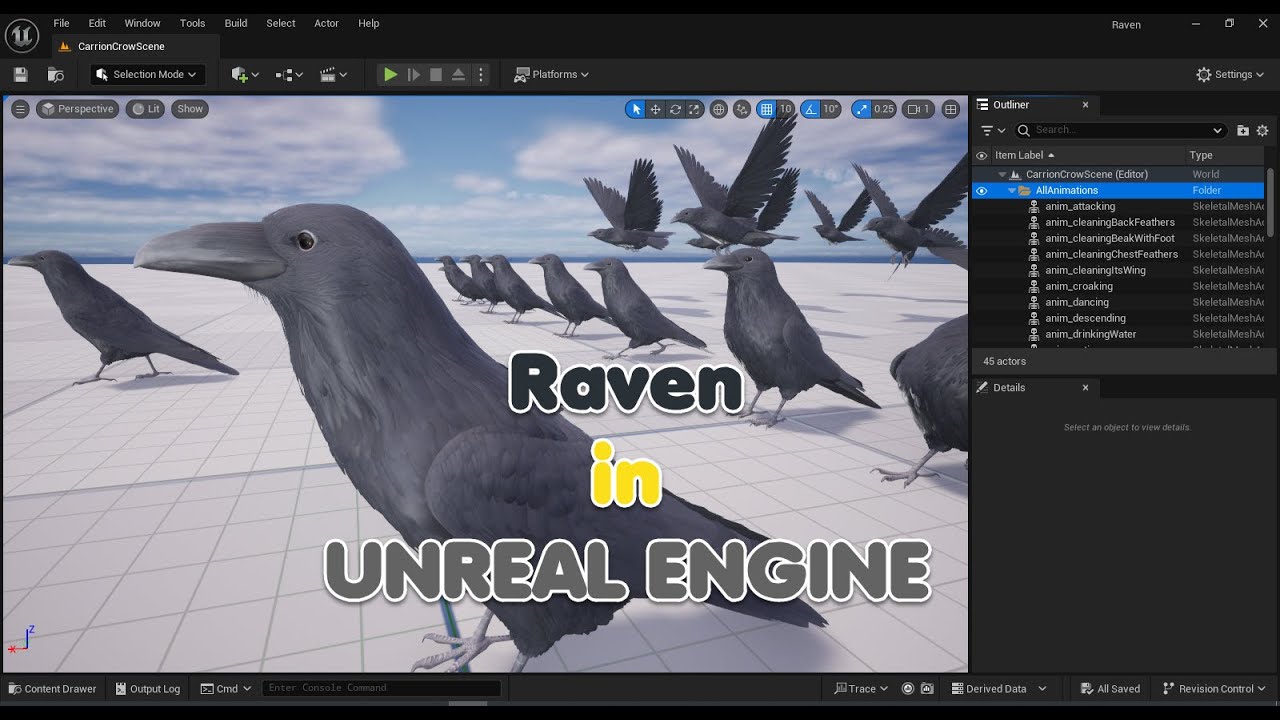Click the Lit view mode button
The image size is (1280, 720).
pos(145,109)
